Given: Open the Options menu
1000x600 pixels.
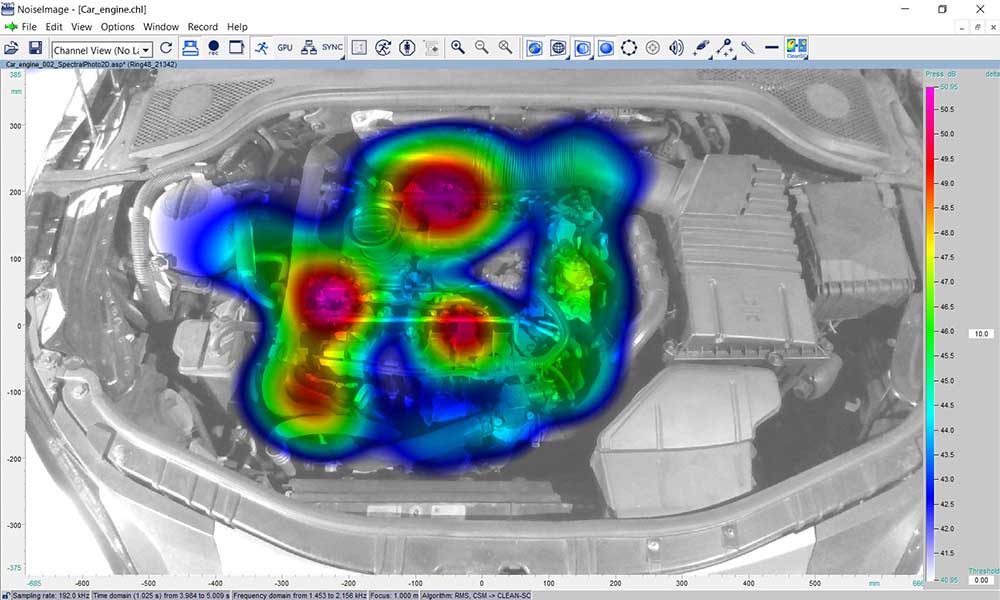Looking at the screenshot, I should coord(117,26).
